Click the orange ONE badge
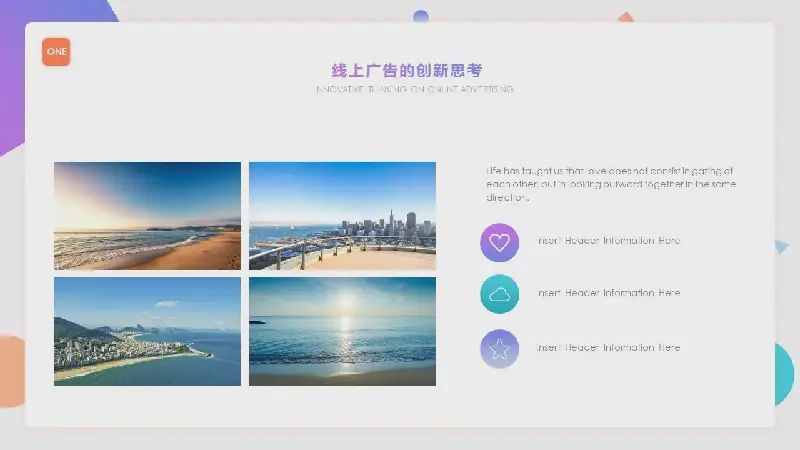Screen dimensions: 800x450 (56, 52)
